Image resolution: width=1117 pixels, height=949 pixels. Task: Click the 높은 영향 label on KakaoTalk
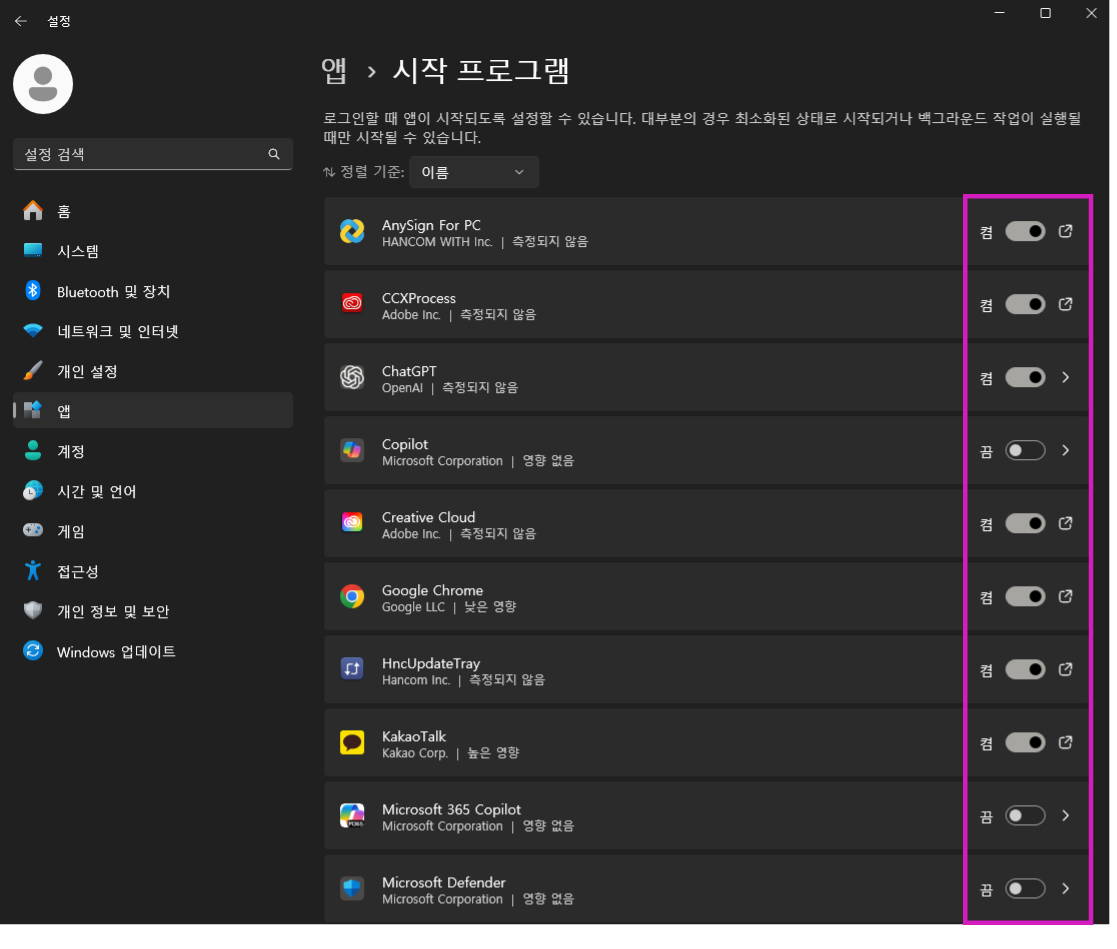coord(493,753)
